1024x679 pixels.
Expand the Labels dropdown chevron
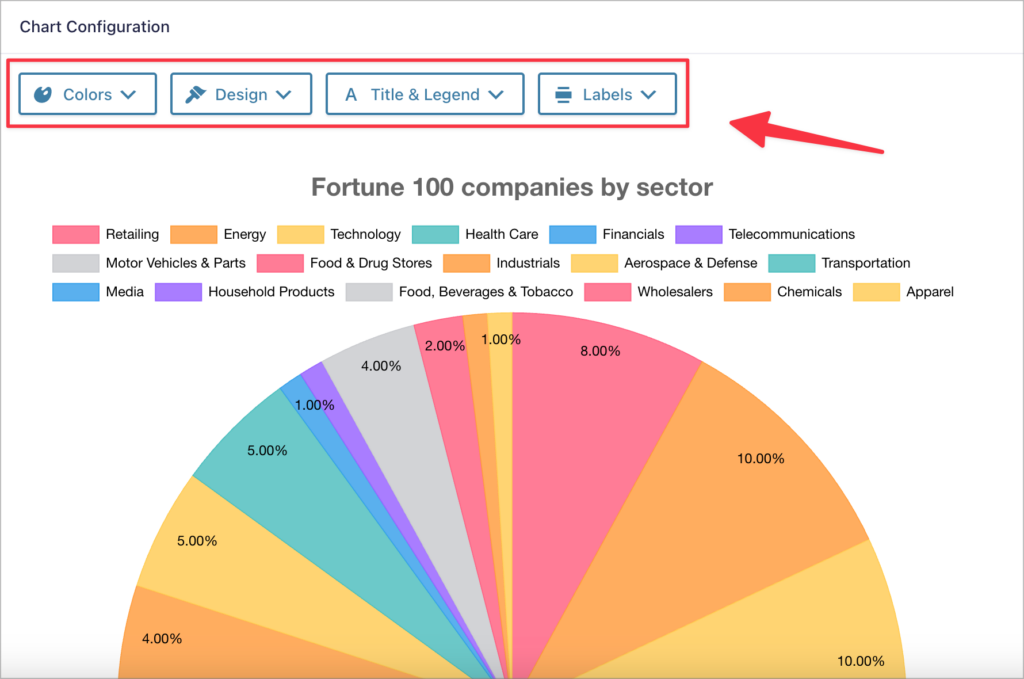click(x=648, y=95)
